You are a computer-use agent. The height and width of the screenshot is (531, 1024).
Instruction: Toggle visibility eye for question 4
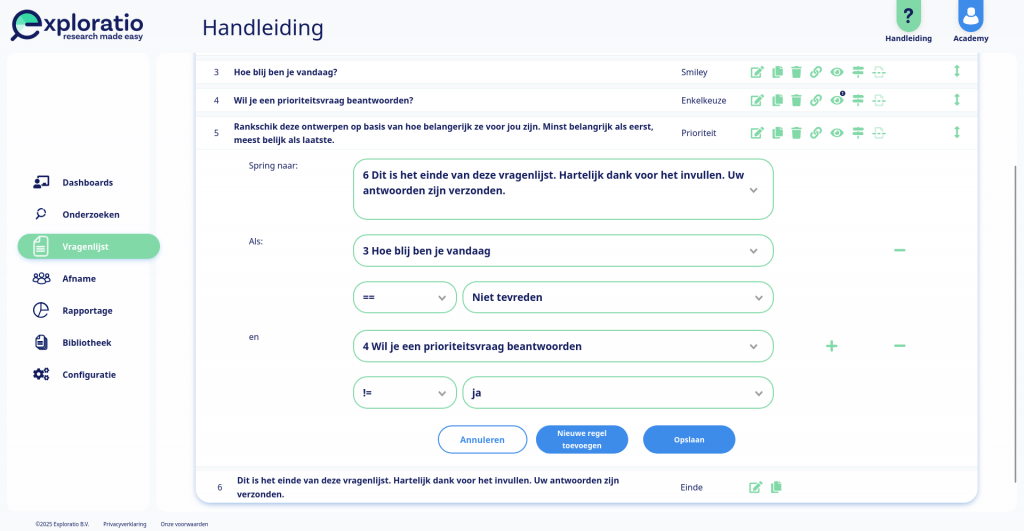837,100
